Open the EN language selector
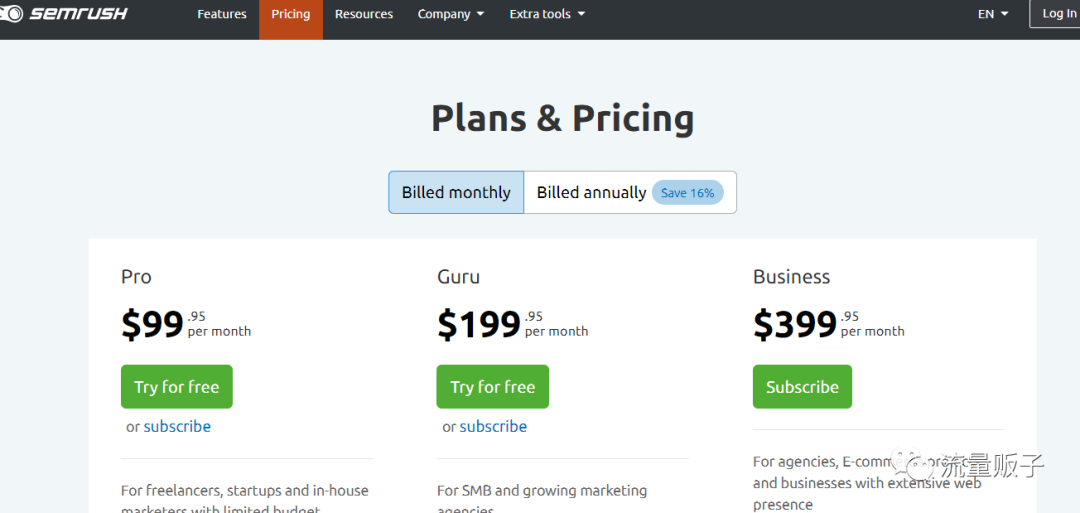The width and height of the screenshot is (1080, 513). click(993, 14)
